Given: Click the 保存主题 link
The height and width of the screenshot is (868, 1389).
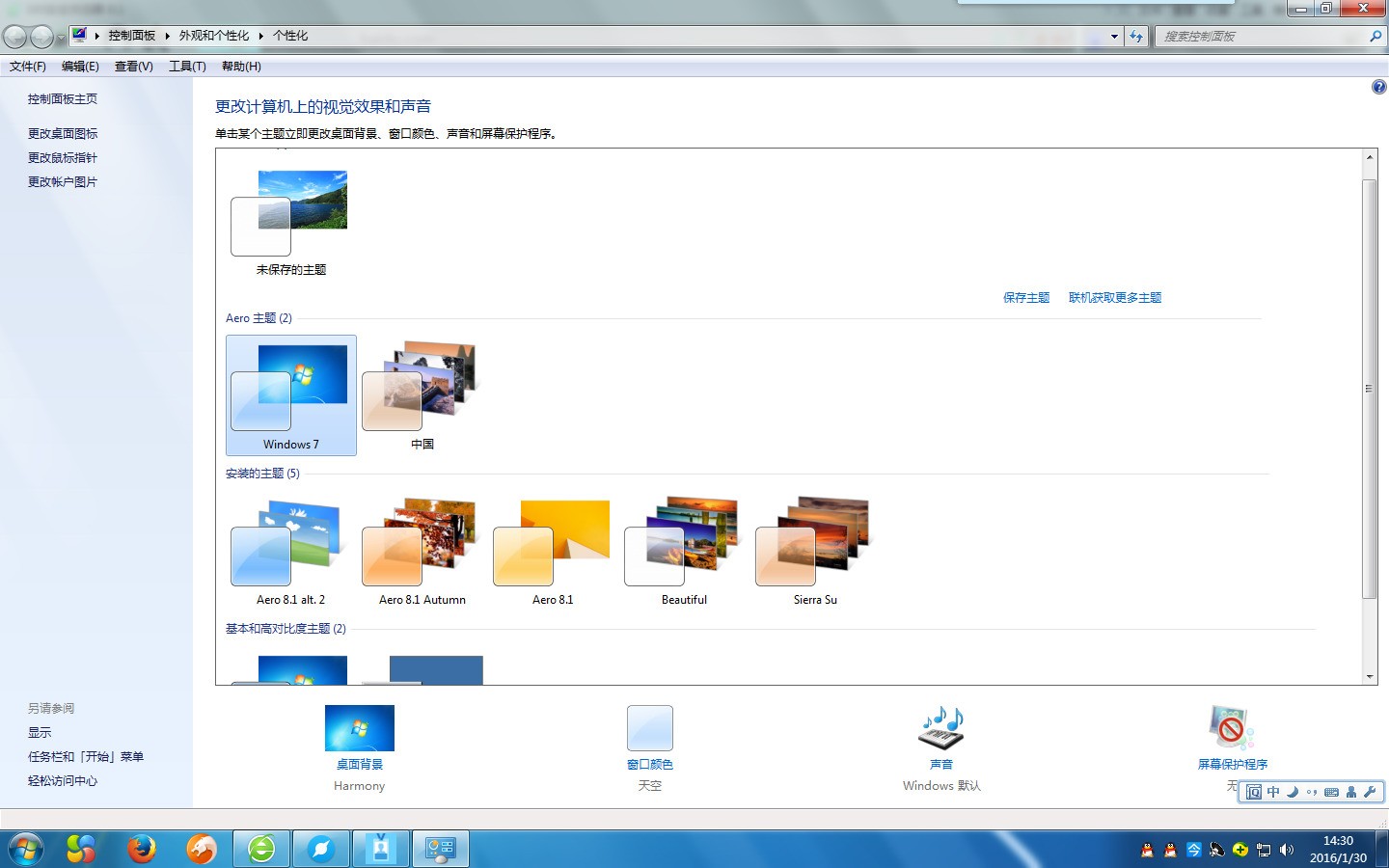Looking at the screenshot, I should coord(1026,298).
